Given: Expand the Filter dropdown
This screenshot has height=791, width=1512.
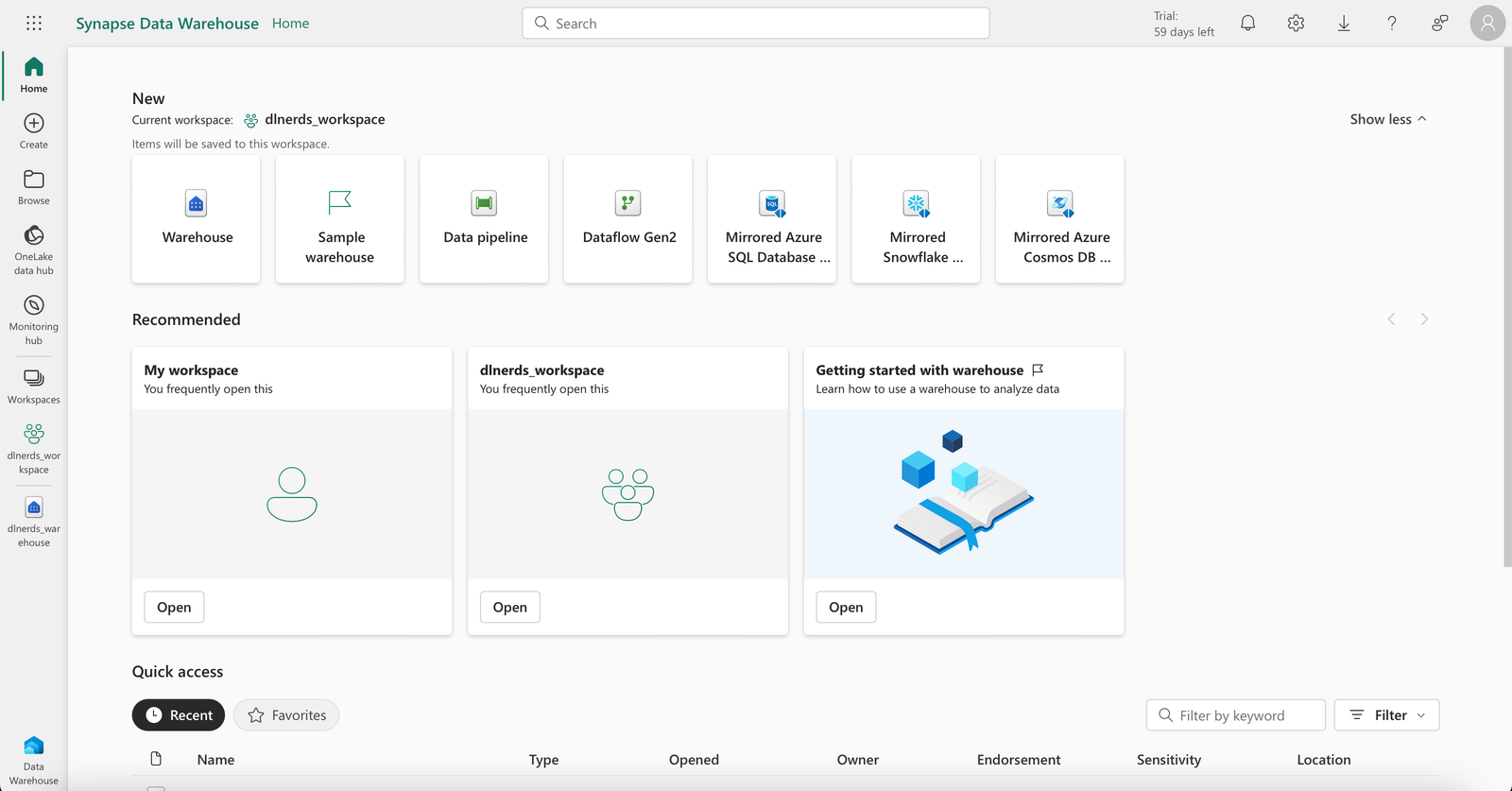Looking at the screenshot, I should [x=1386, y=715].
